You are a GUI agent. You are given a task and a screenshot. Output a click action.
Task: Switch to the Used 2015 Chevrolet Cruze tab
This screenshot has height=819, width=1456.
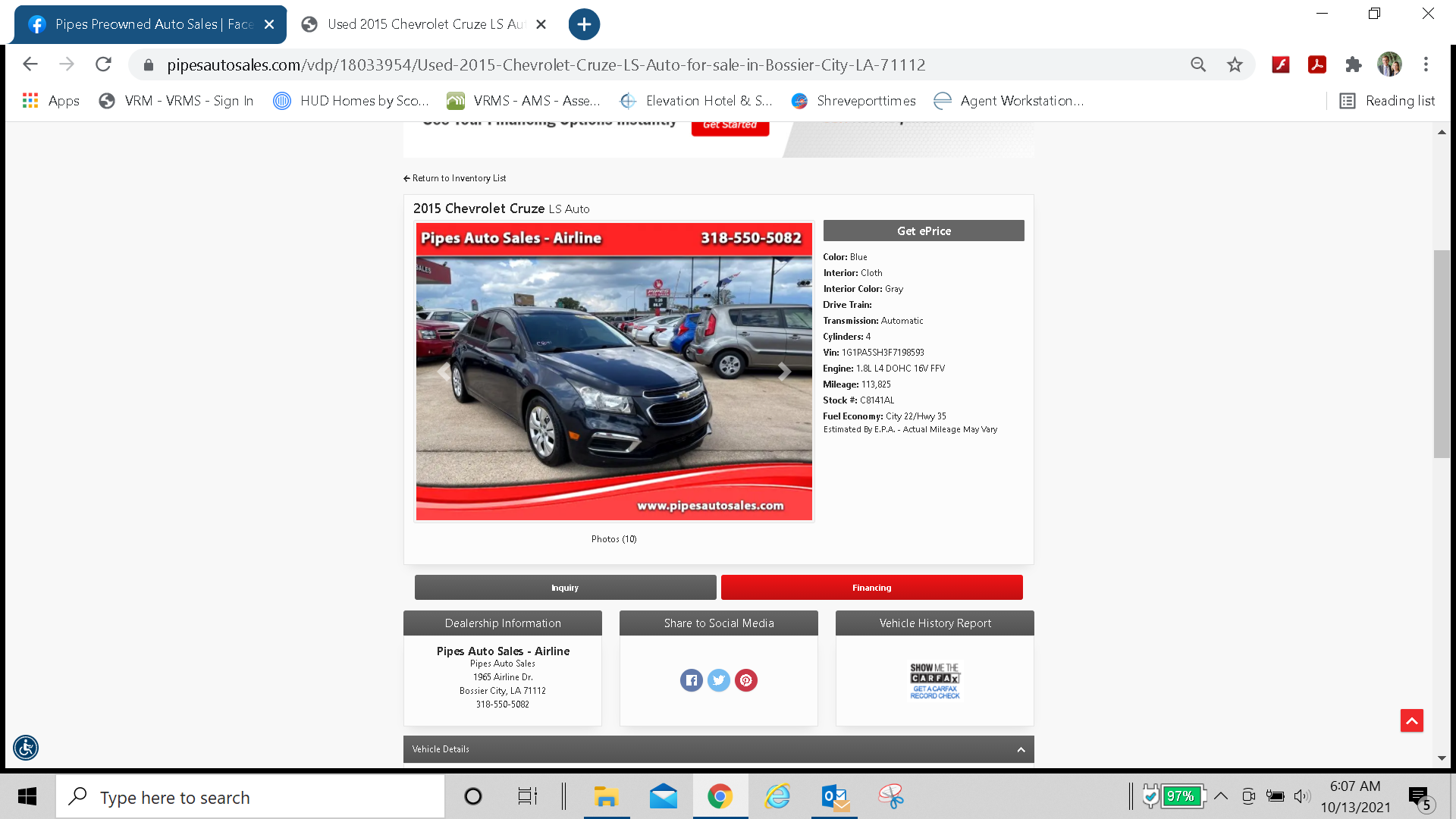tap(425, 24)
